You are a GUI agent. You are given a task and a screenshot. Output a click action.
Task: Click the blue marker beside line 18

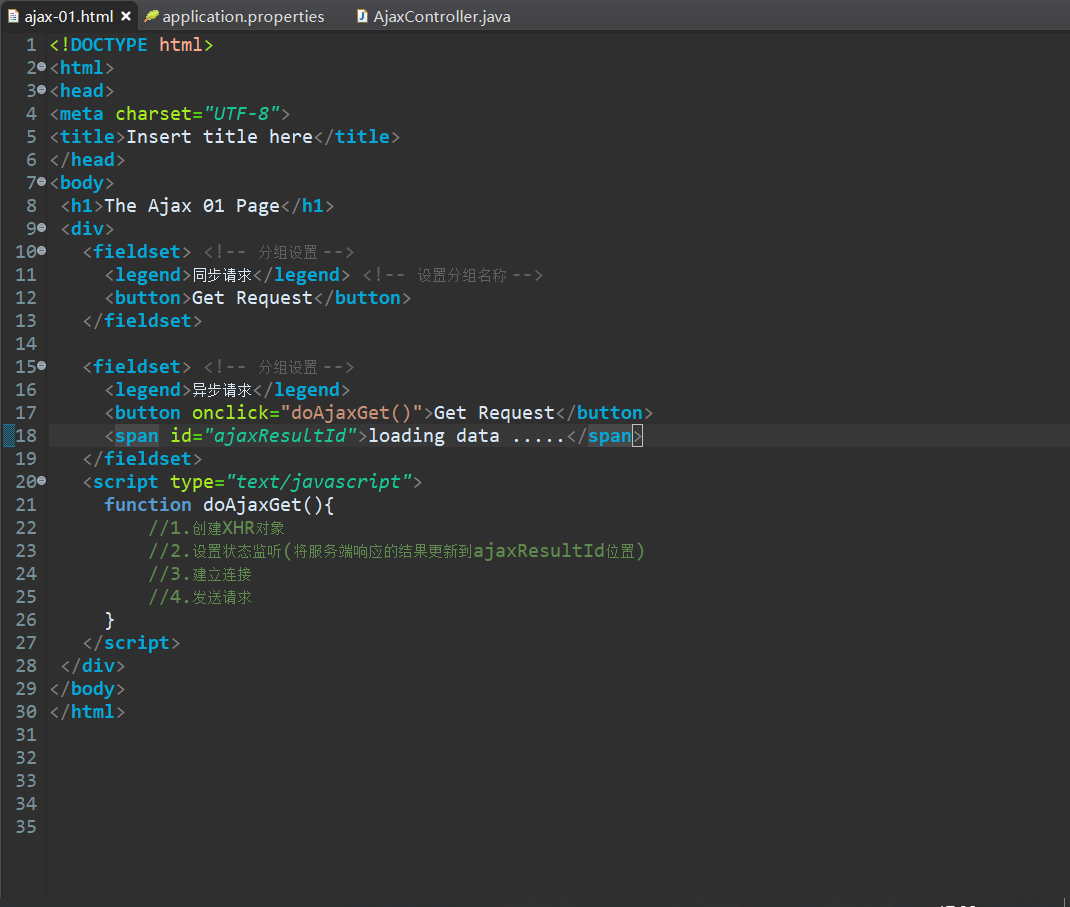coord(9,435)
